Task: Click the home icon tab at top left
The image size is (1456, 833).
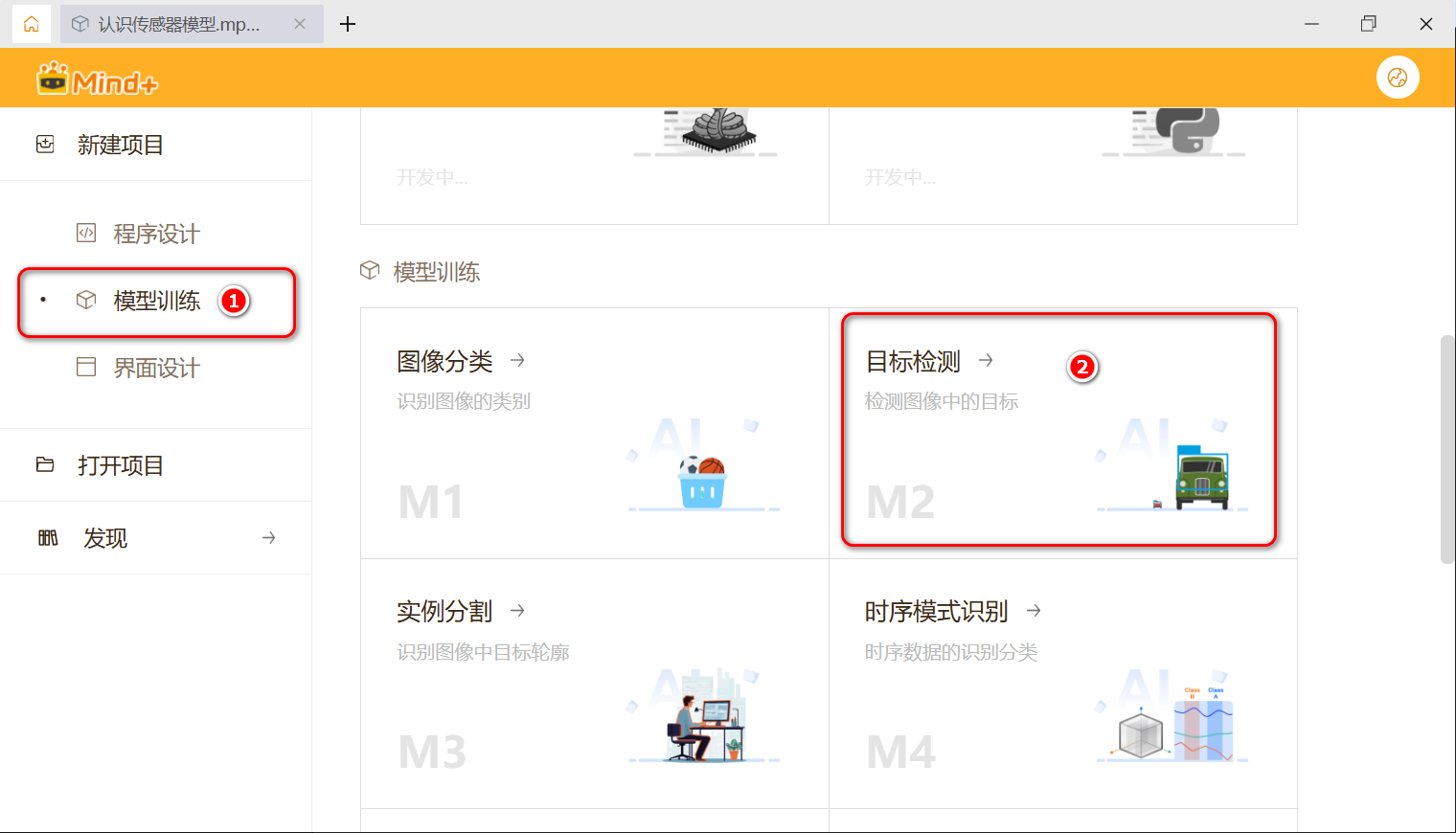Action: tap(32, 24)
